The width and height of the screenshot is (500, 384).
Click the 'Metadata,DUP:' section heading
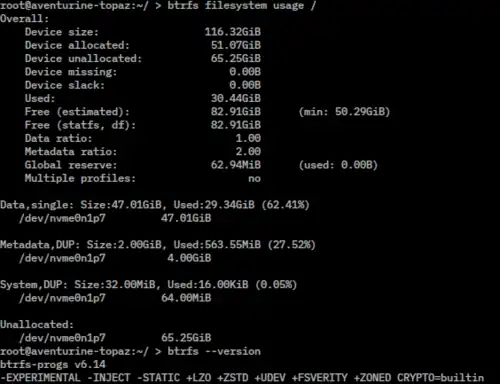[40, 245]
